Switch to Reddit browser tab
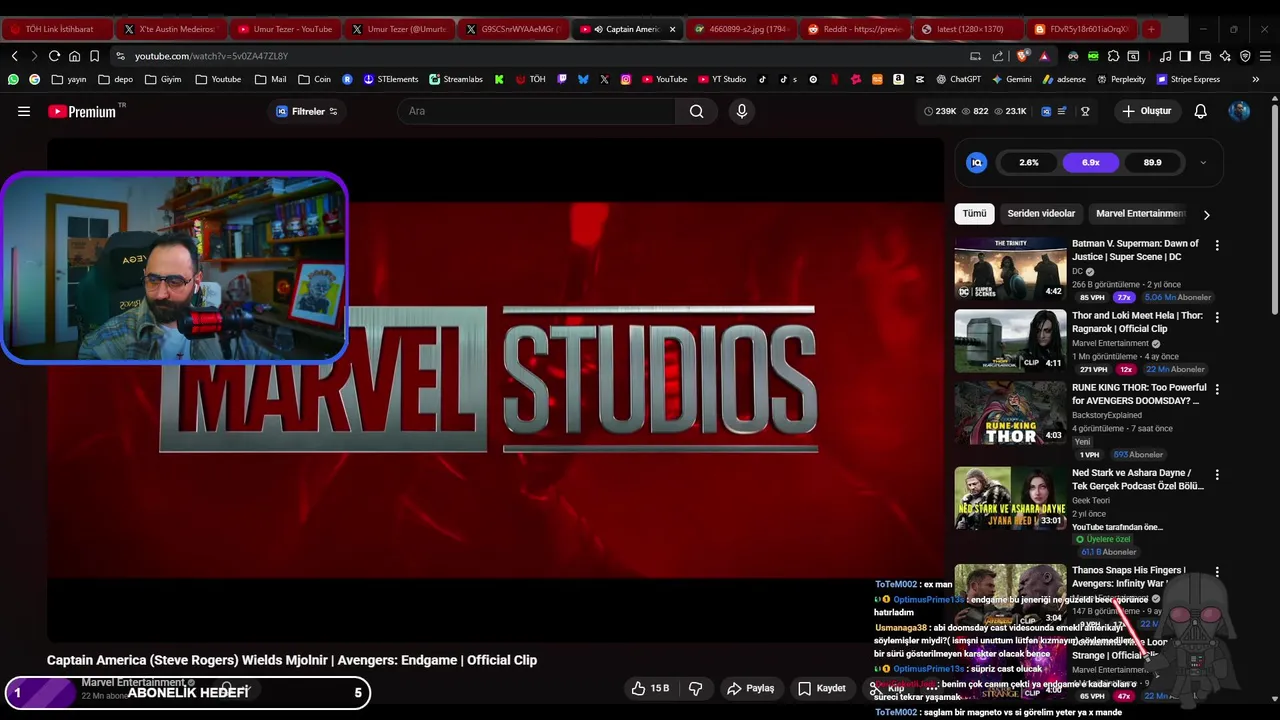Viewport: 1280px width, 720px height. coord(856,29)
